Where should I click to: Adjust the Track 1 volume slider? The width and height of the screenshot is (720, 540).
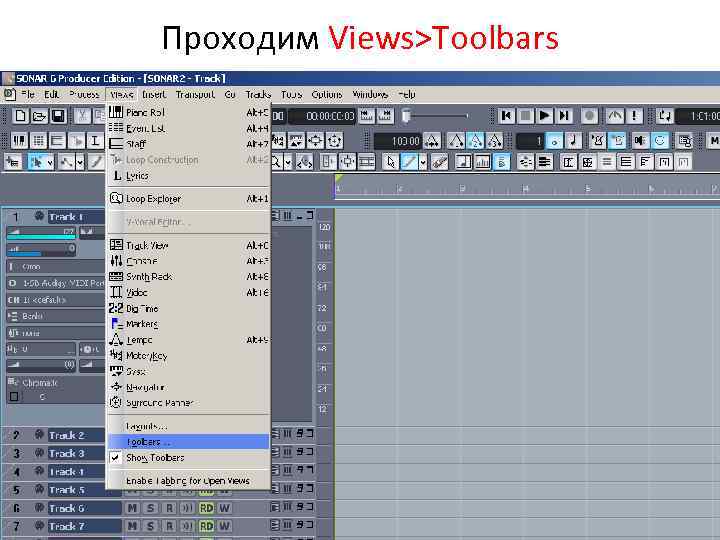[42, 233]
